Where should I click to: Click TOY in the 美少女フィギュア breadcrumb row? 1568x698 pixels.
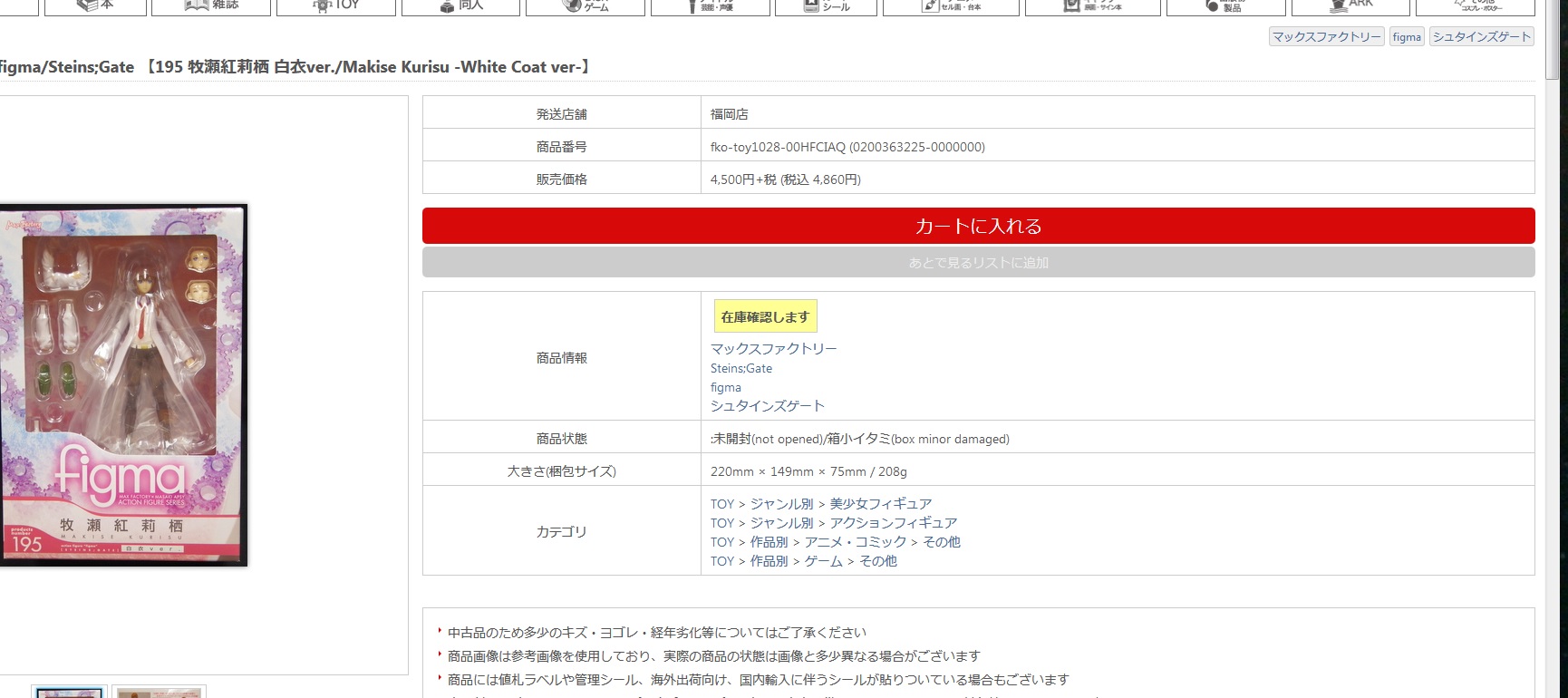722,504
